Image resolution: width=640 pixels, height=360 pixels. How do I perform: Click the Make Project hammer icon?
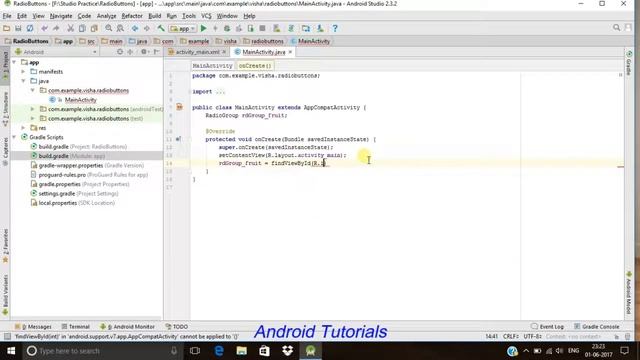pyautogui.click(x=161, y=28)
